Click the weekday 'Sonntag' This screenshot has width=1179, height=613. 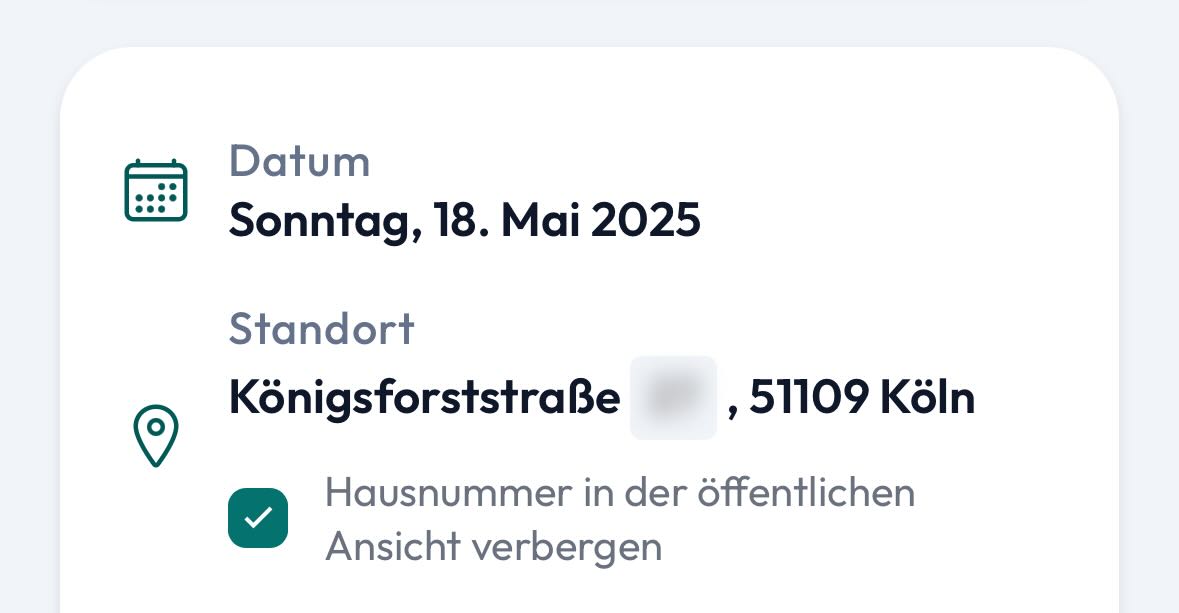(321, 221)
